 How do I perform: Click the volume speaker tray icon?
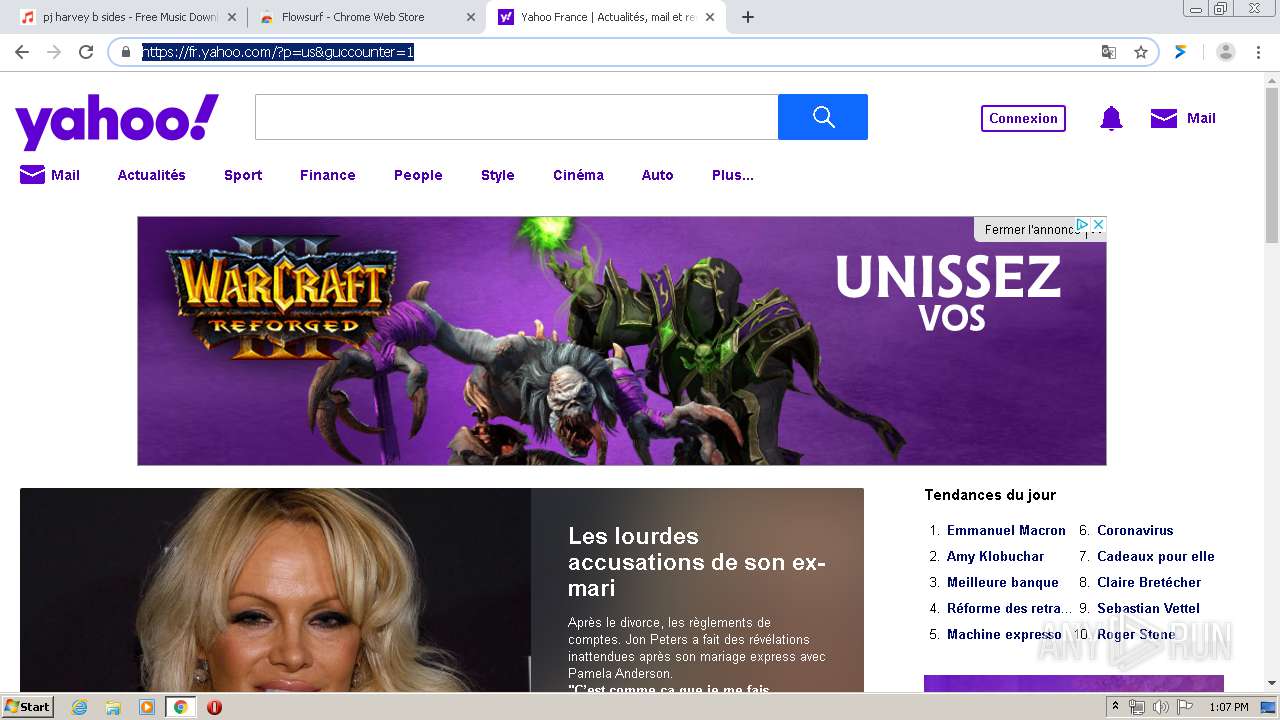[x=1160, y=707]
